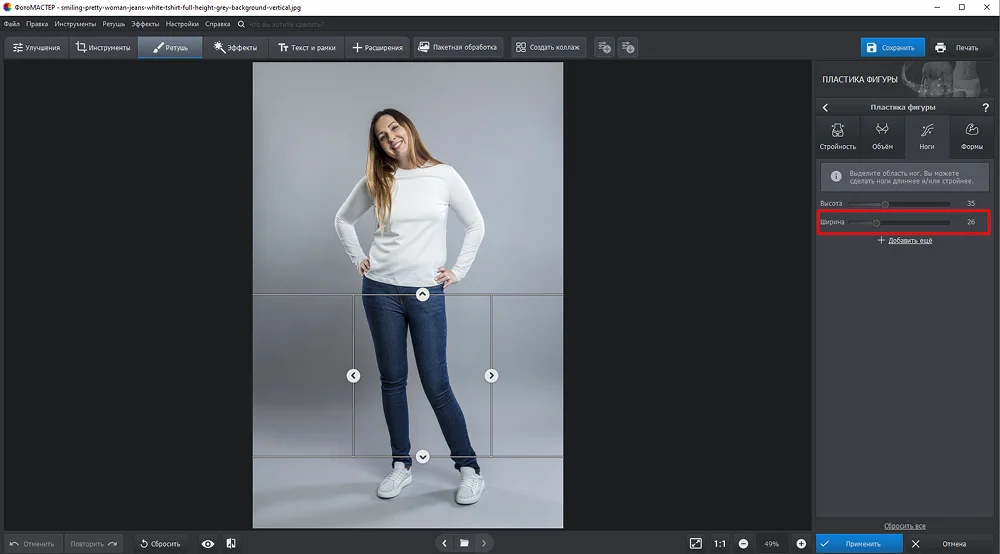Click the 49% zoom value
Viewport: 1000px width, 554px height.
772,544
